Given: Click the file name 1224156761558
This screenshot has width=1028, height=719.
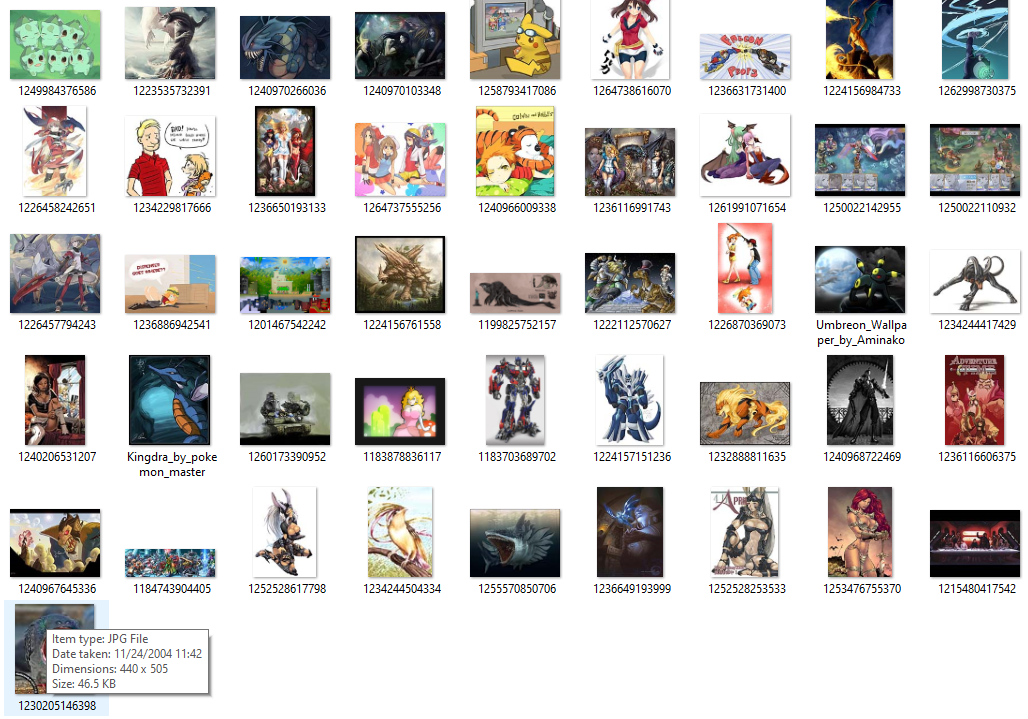Looking at the screenshot, I should click(402, 324).
